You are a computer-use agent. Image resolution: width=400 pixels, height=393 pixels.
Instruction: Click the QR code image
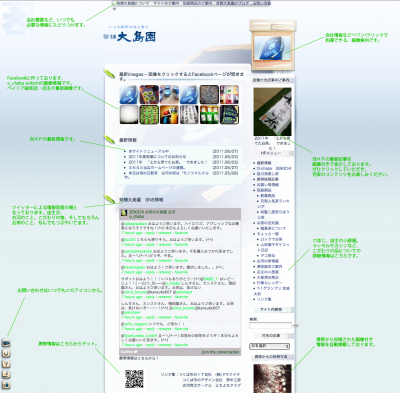134,379
